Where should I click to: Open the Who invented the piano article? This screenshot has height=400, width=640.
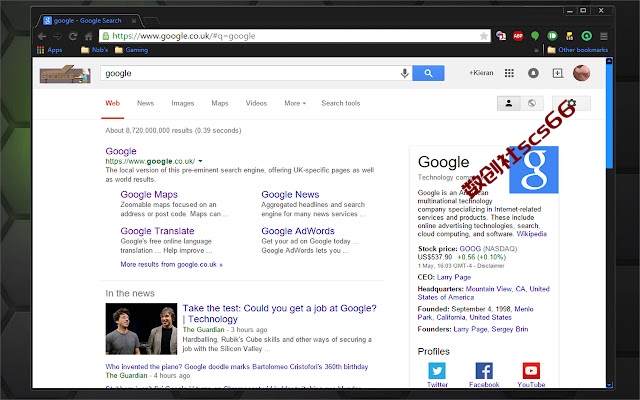237,367
